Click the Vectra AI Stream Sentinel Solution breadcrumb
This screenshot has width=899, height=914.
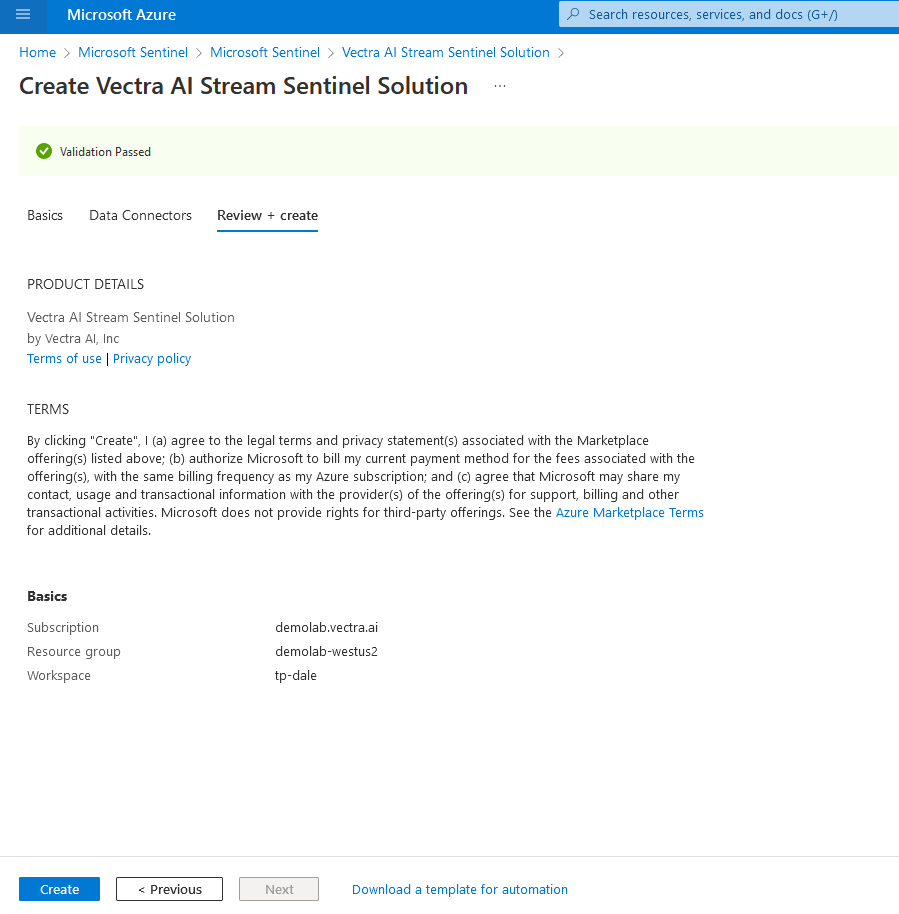[446, 52]
